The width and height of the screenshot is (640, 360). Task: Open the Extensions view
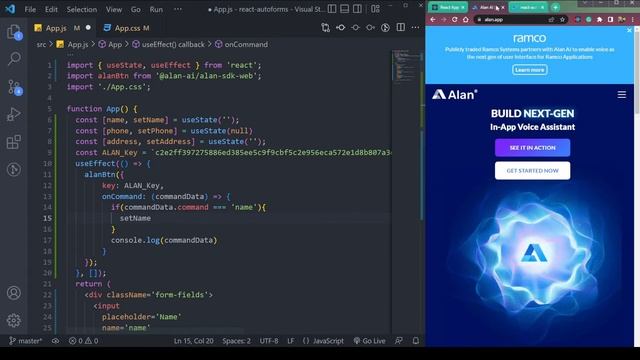(14, 142)
